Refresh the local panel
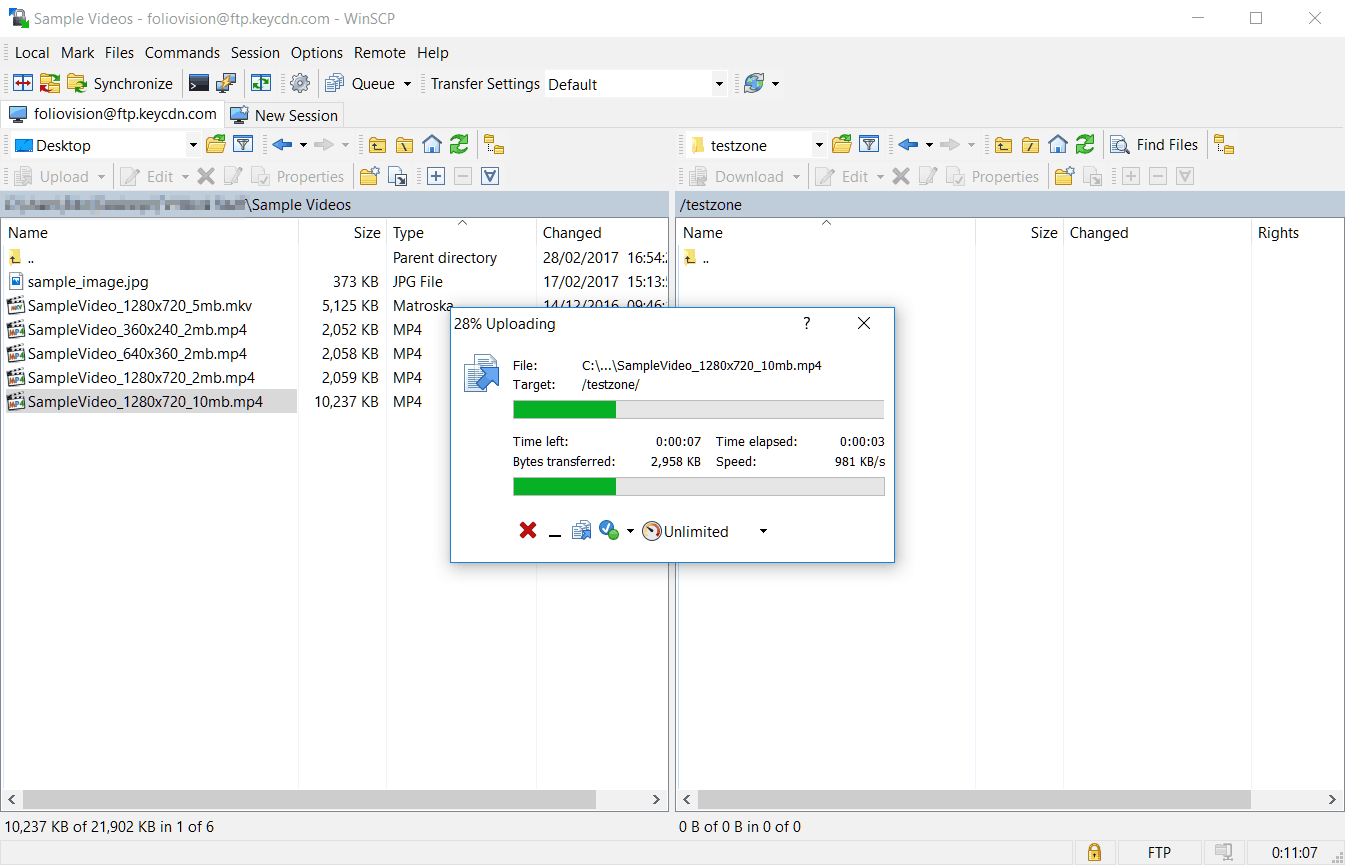 459,145
